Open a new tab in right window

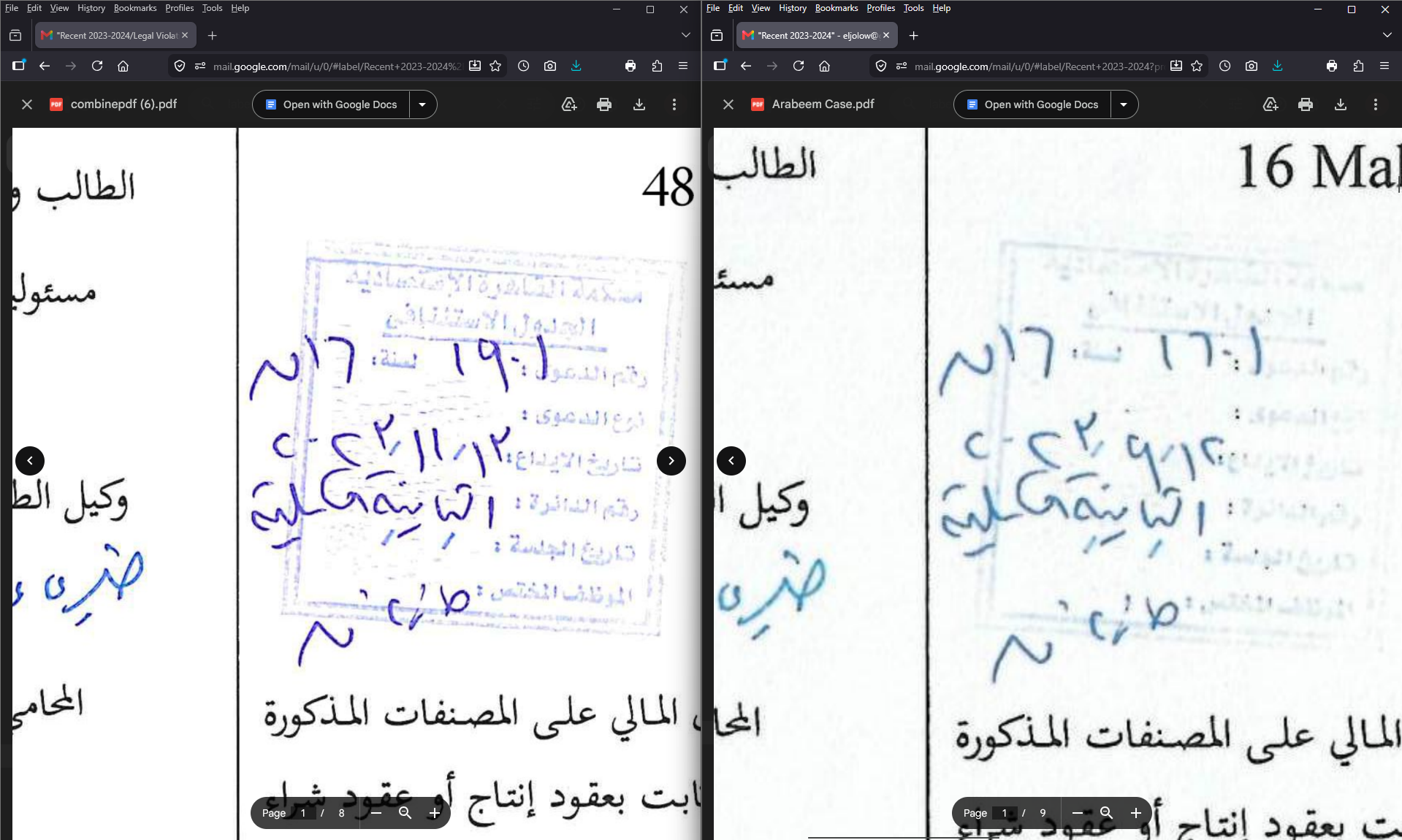913,35
